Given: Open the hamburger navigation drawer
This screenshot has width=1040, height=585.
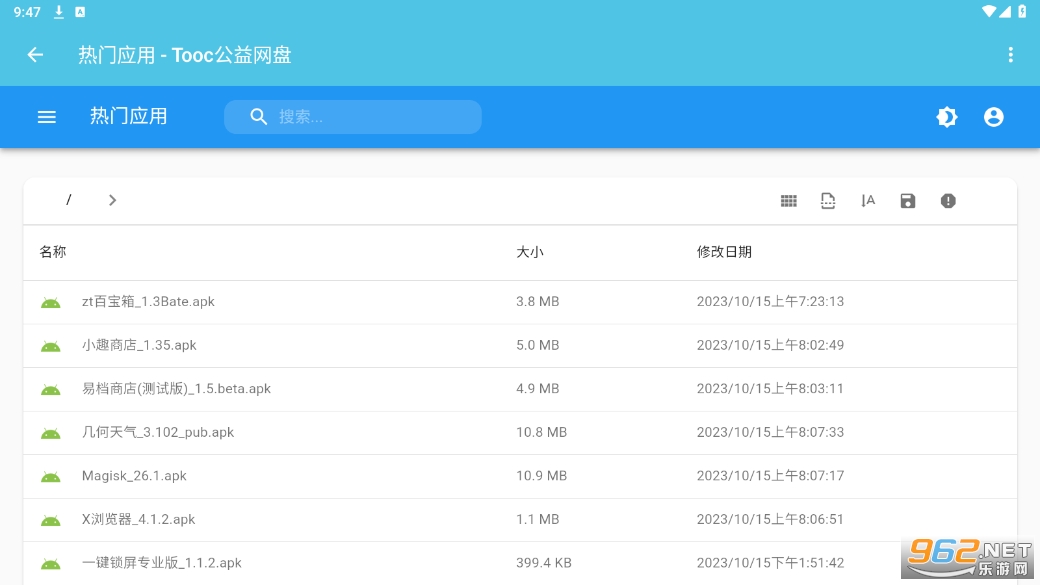Looking at the screenshot, I should 46,117.
